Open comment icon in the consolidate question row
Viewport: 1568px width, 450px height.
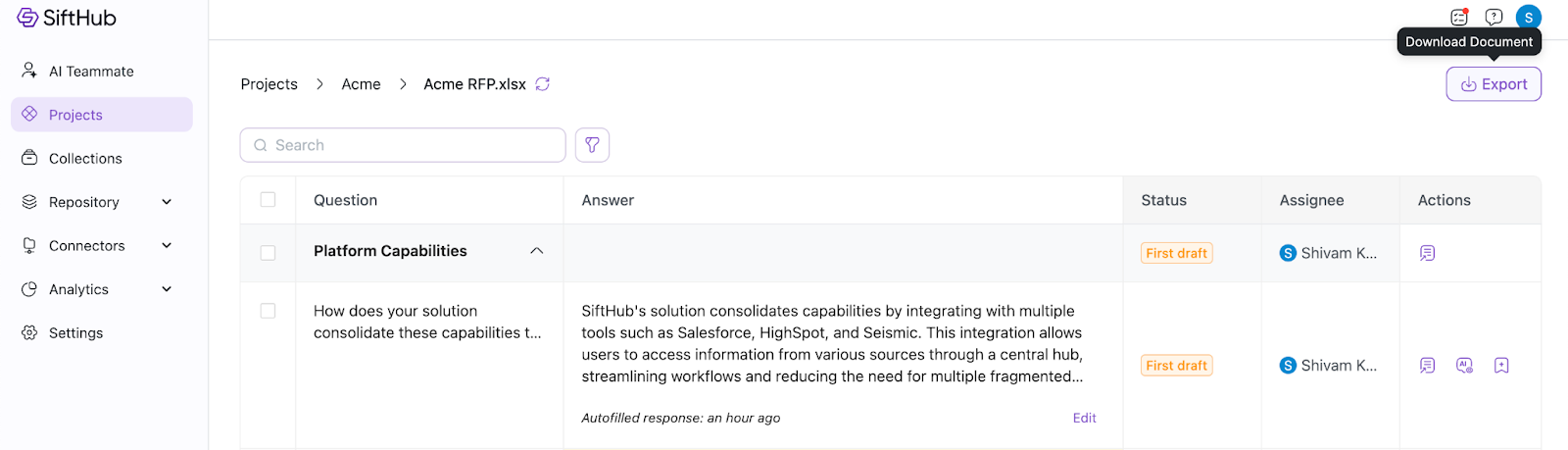[1427, 366]
